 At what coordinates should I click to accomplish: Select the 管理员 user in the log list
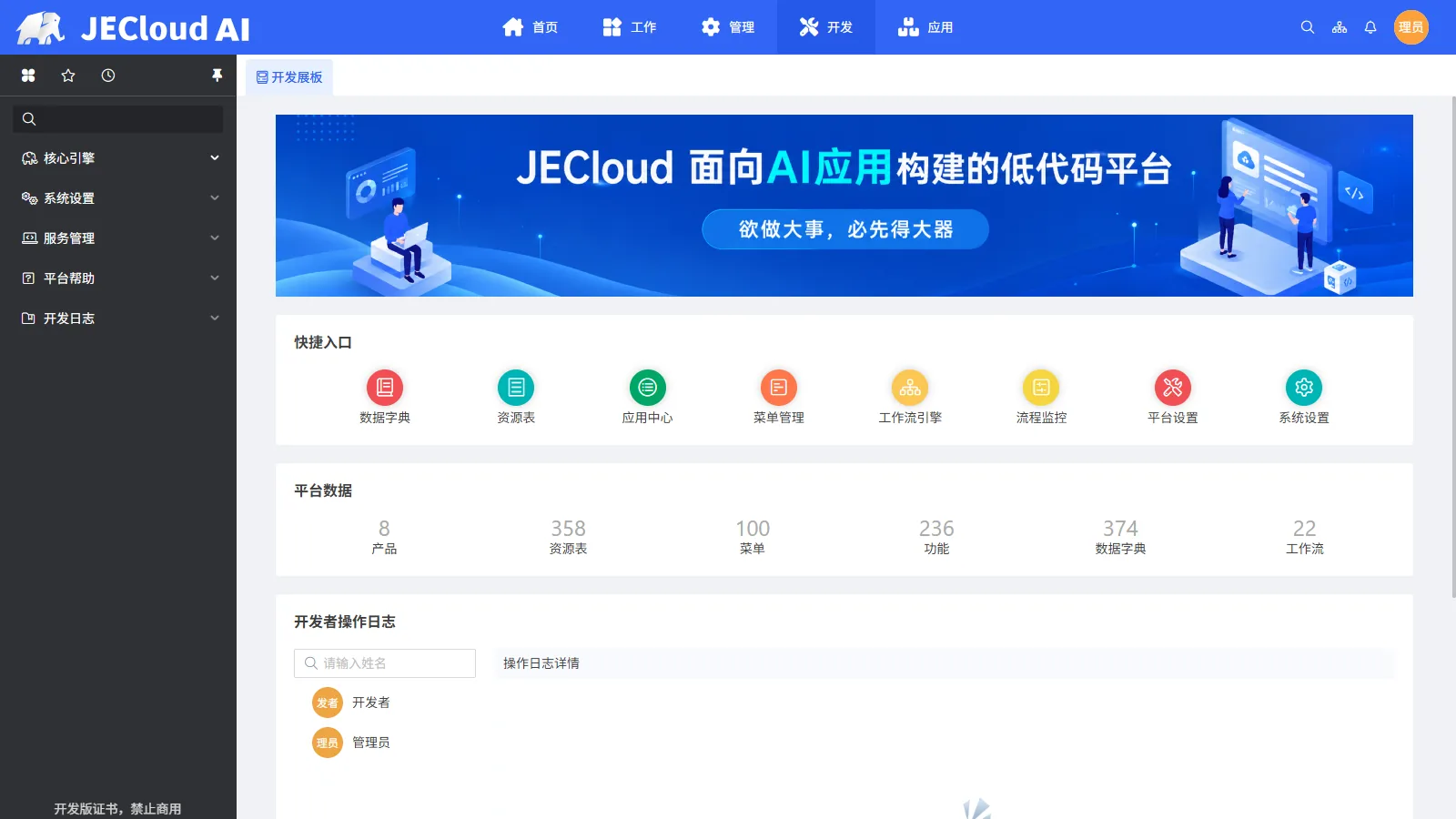pos(351,743)
